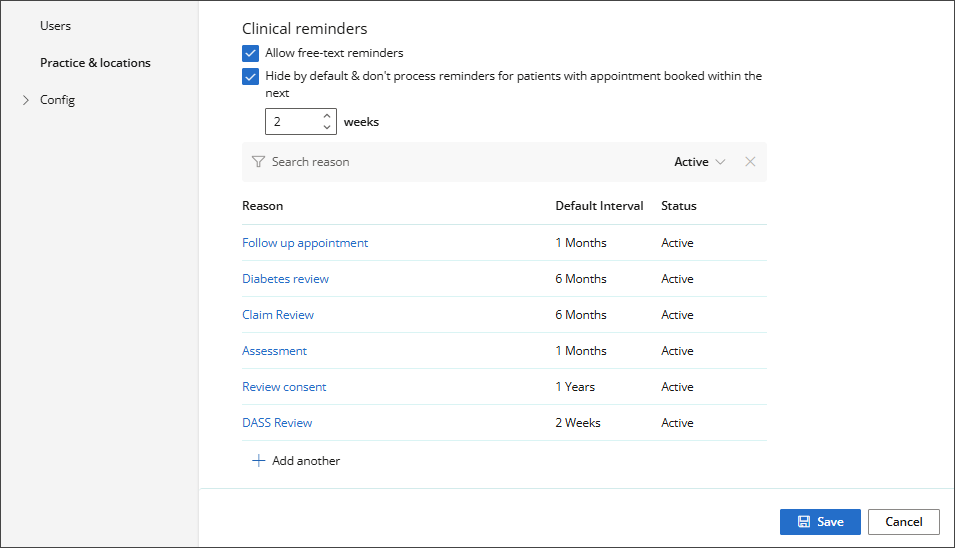The width and height of the screenshot is (955, 548).
Task: Open the Diabetes review reason
Action: pyautogui.click(x=285, y=279)
